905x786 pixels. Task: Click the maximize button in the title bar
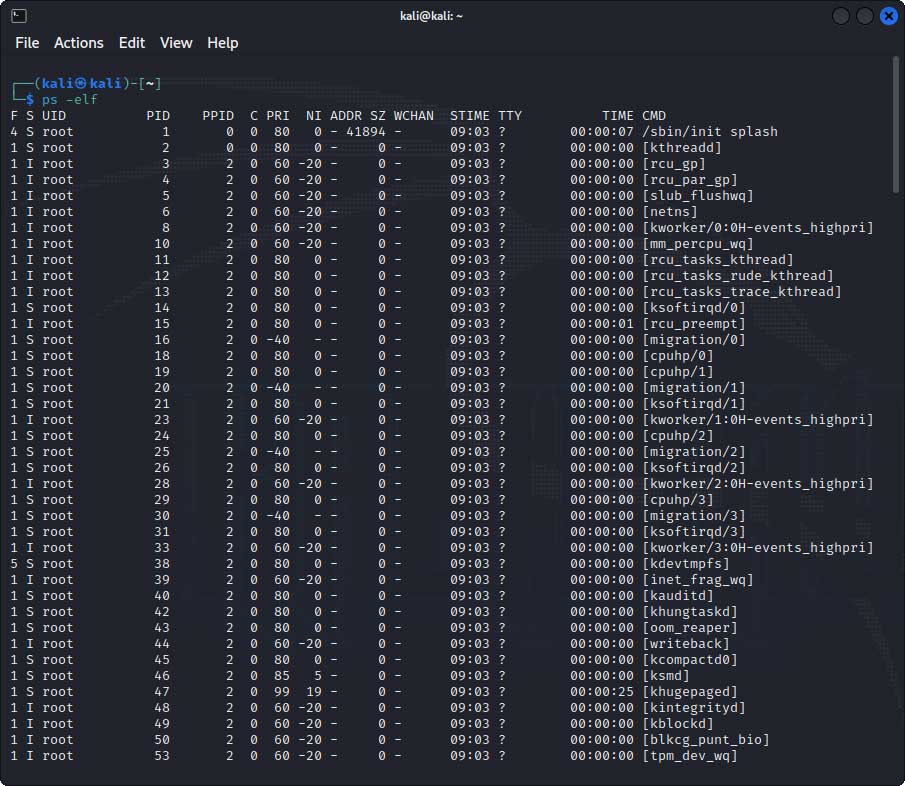(x=865, y=16)
